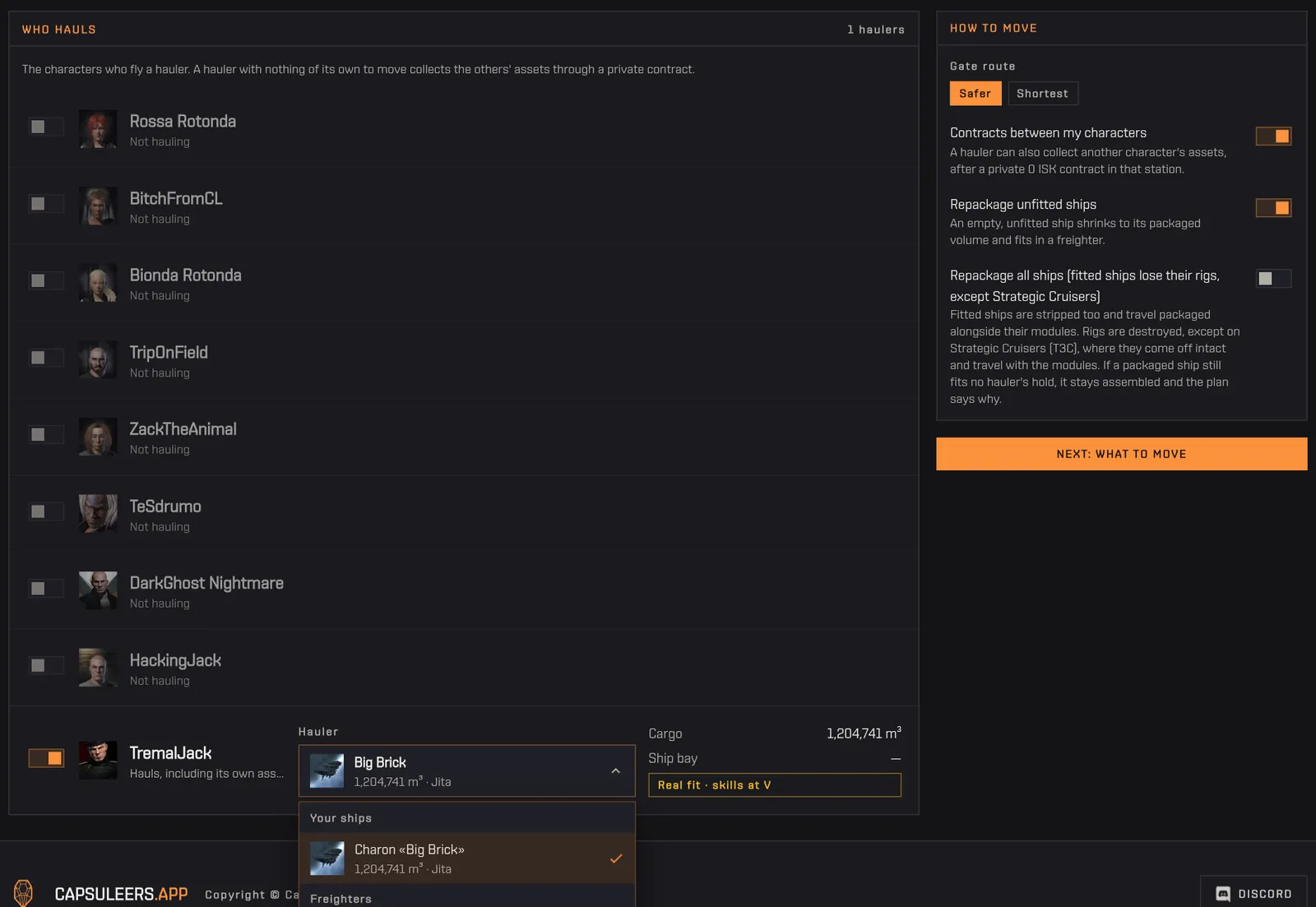Click BitchFromCL's character portrait
1316x907 pixels.
(98, 206)
